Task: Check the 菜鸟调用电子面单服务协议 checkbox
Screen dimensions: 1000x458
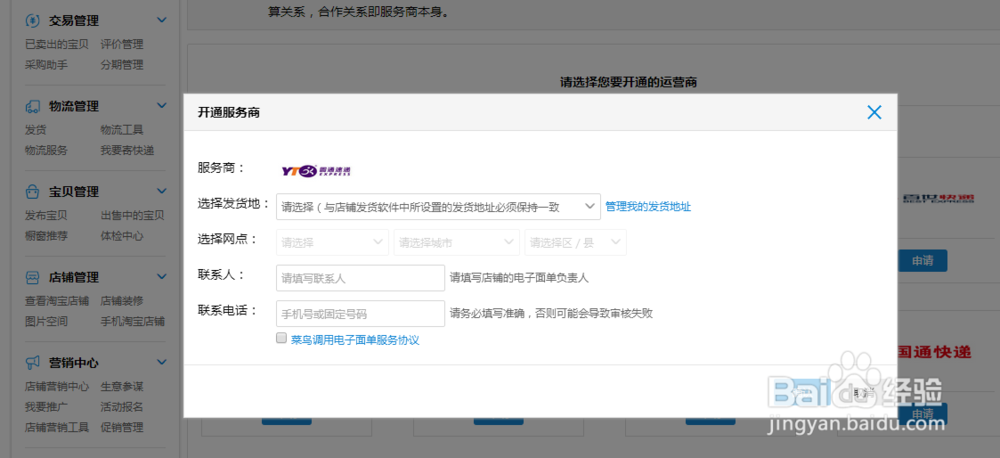Action: [x=281, y=338]
